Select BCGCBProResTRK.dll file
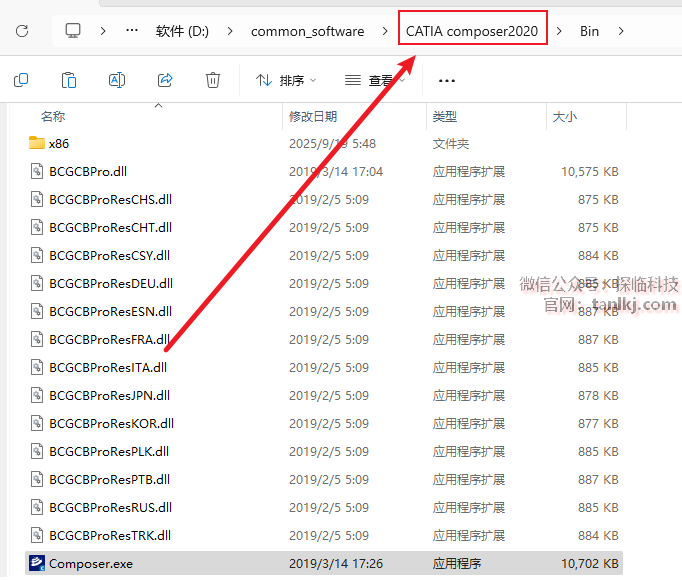The image size is (682, 580). 110,535
